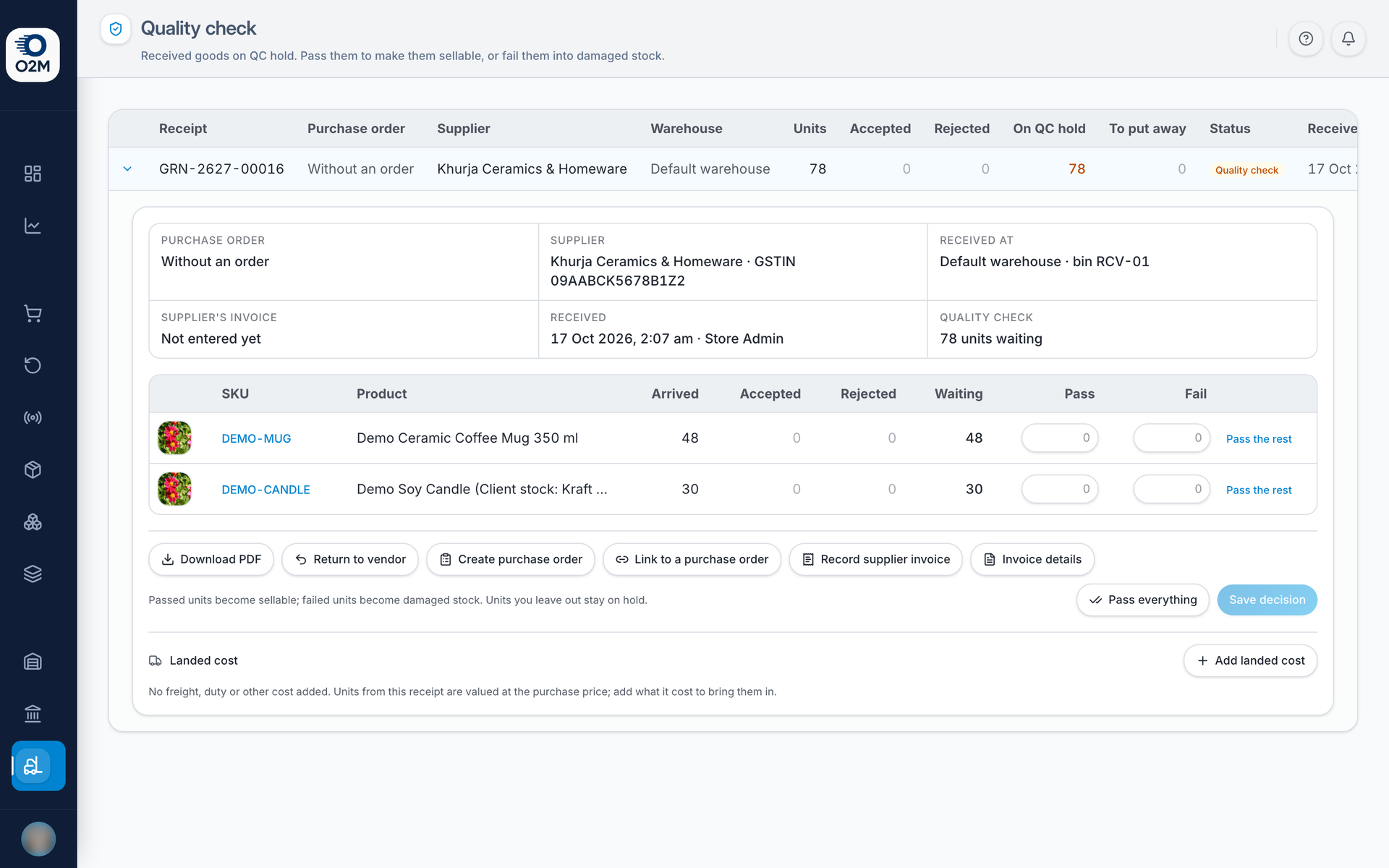Click the On QC hold column header
Screen dimensions: 1389x868
click(1049, 128)
